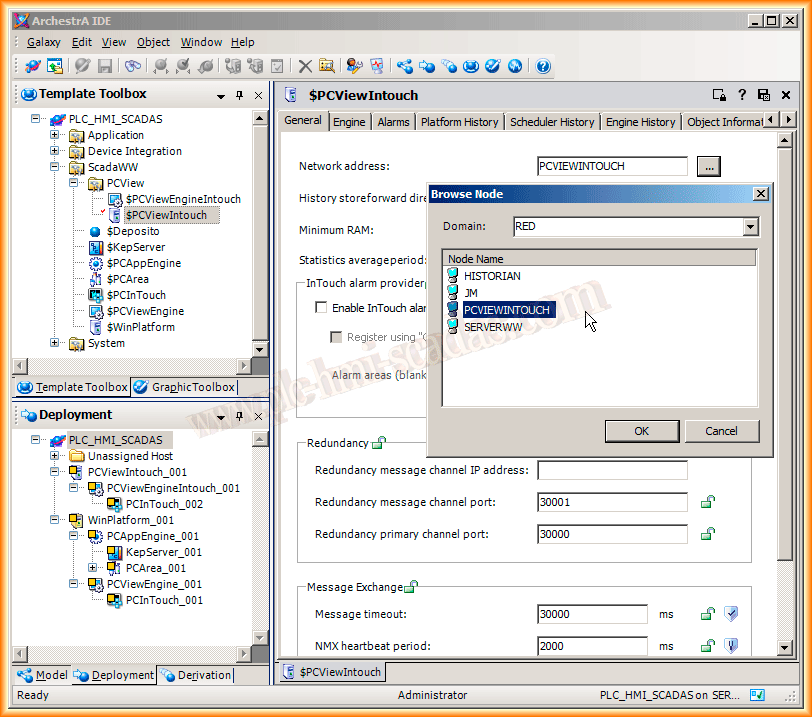This screenshot has width=812, height=717.
Task: Open the Domain dropdown in Browse Node
Action: pyautogui.click(x=751, y=227)
